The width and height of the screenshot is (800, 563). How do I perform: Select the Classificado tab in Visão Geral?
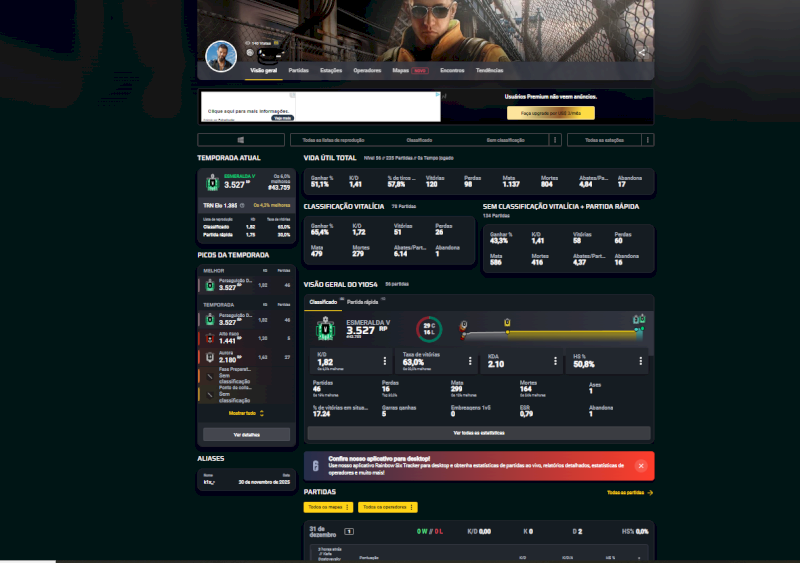[x=323, y=302]
